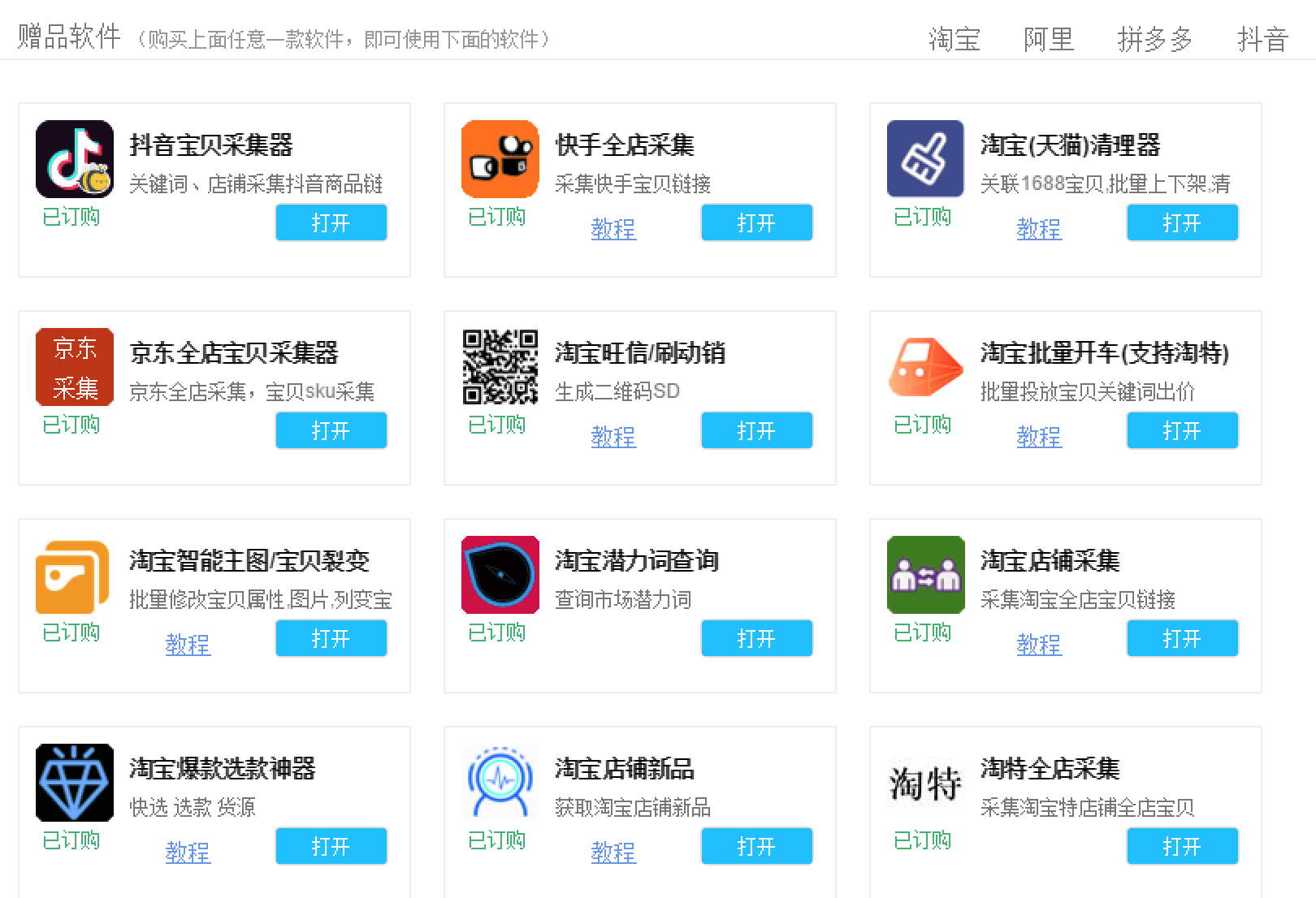Open 淘宝(天猫)清理器 with 打开 button
The image size is (1316, 898).
click(1183, 222)
